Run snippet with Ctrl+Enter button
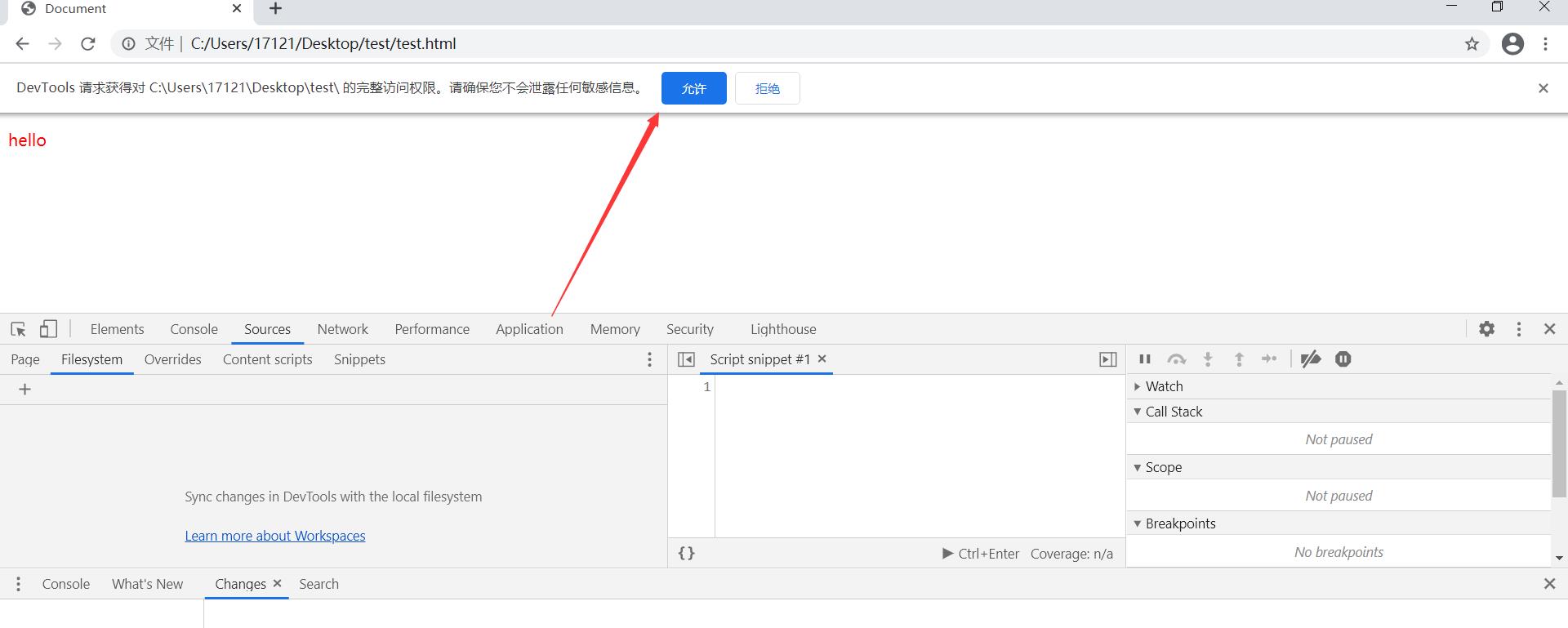The height and width of the screenshot is (628, 1568). [x=981, y=554]
